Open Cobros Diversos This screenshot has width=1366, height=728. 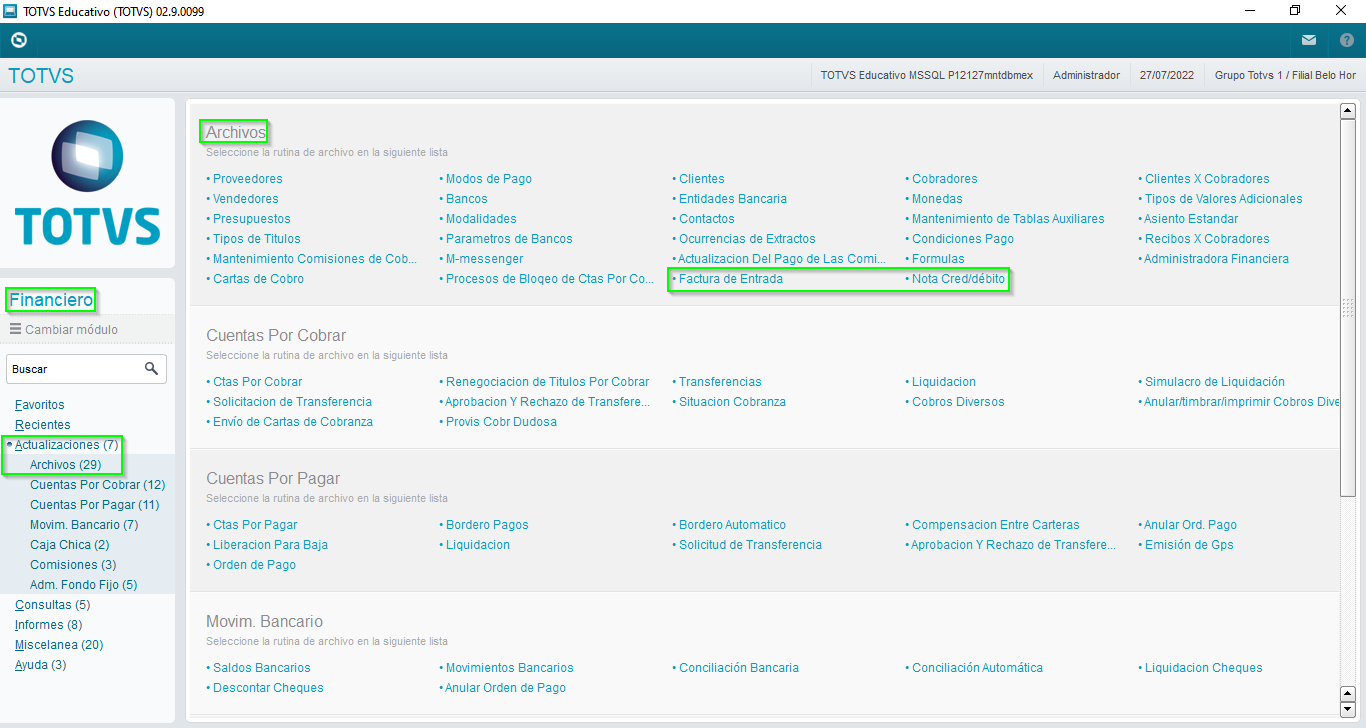[x=958, y=402]
